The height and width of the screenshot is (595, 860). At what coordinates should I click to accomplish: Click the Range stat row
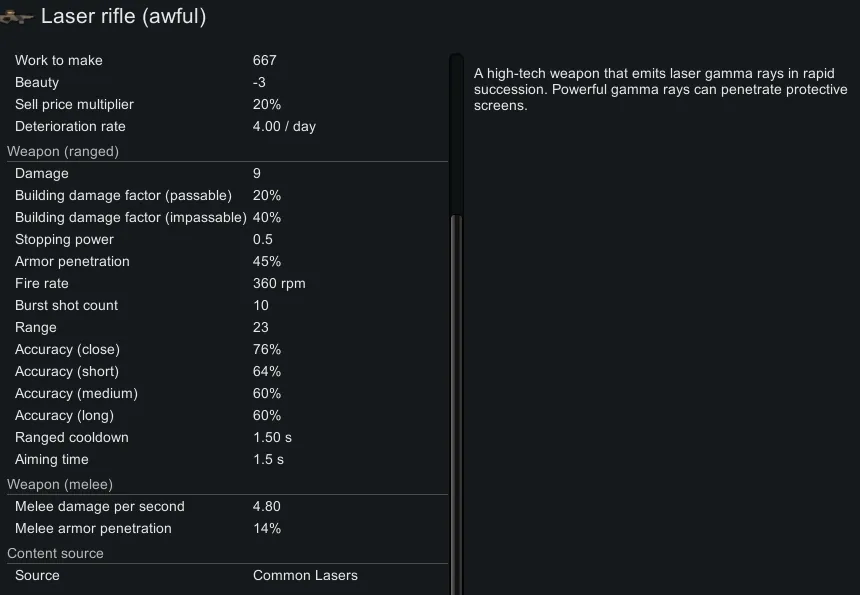pos(225,328)
